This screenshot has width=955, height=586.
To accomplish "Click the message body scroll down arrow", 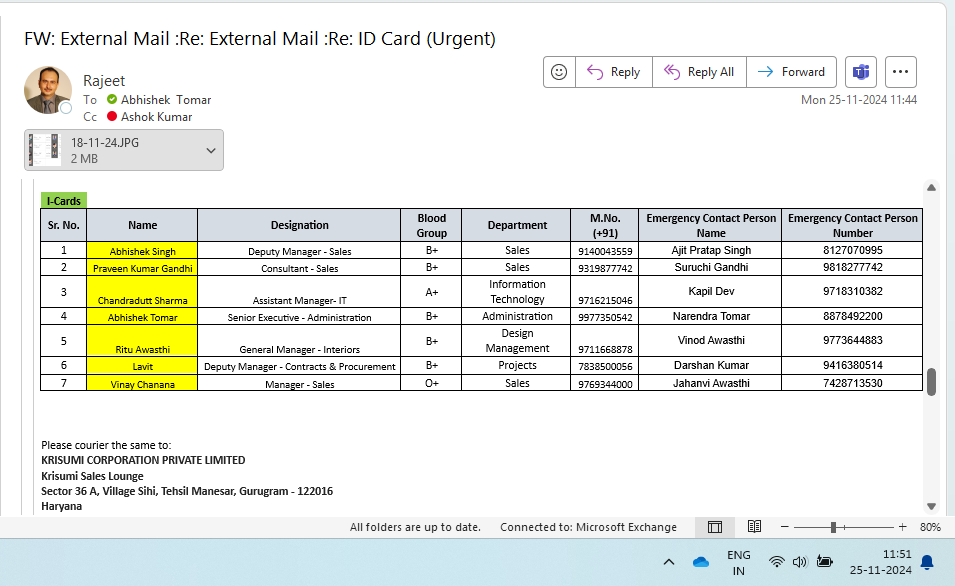I will 932,506.
